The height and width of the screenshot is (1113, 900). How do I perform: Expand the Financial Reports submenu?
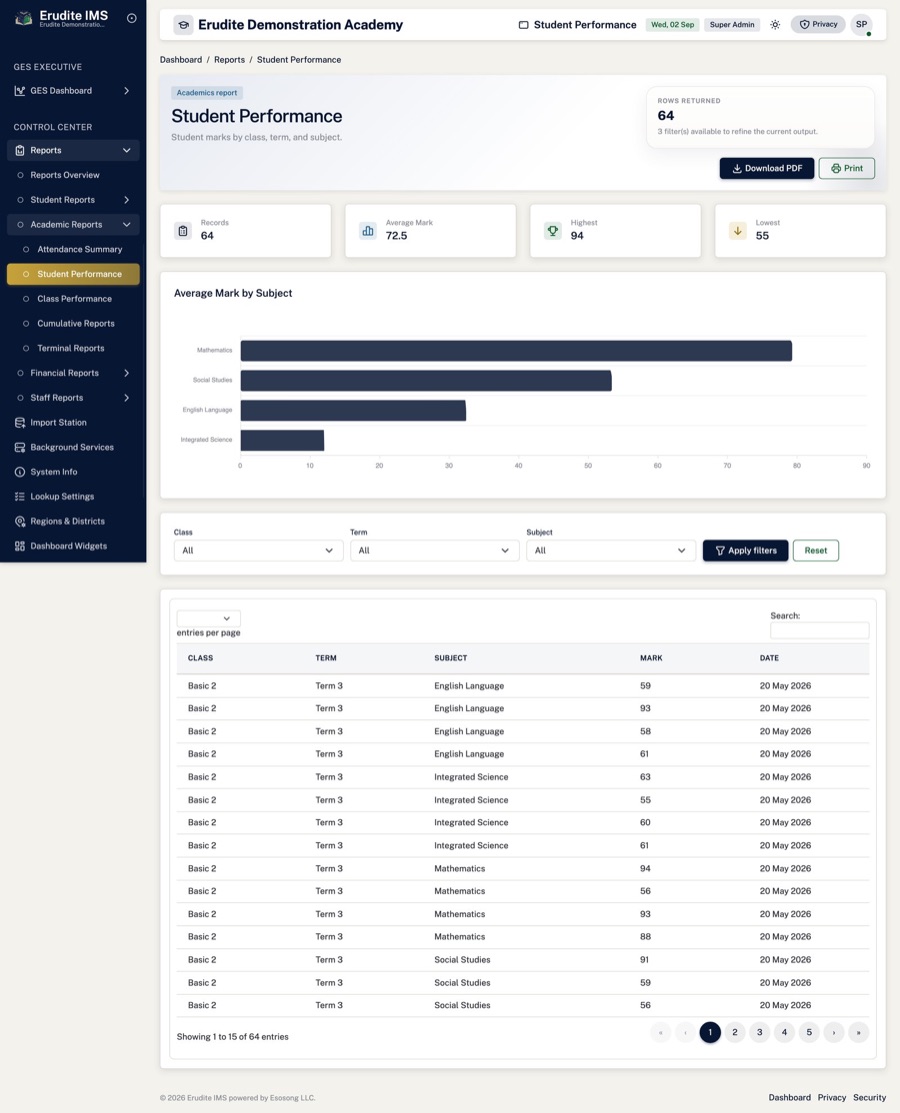point(126,373)
